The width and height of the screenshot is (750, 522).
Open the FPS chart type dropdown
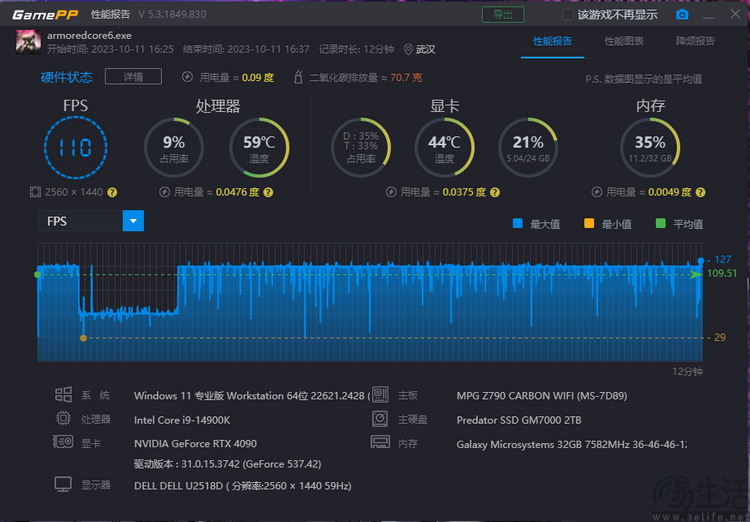133,221
